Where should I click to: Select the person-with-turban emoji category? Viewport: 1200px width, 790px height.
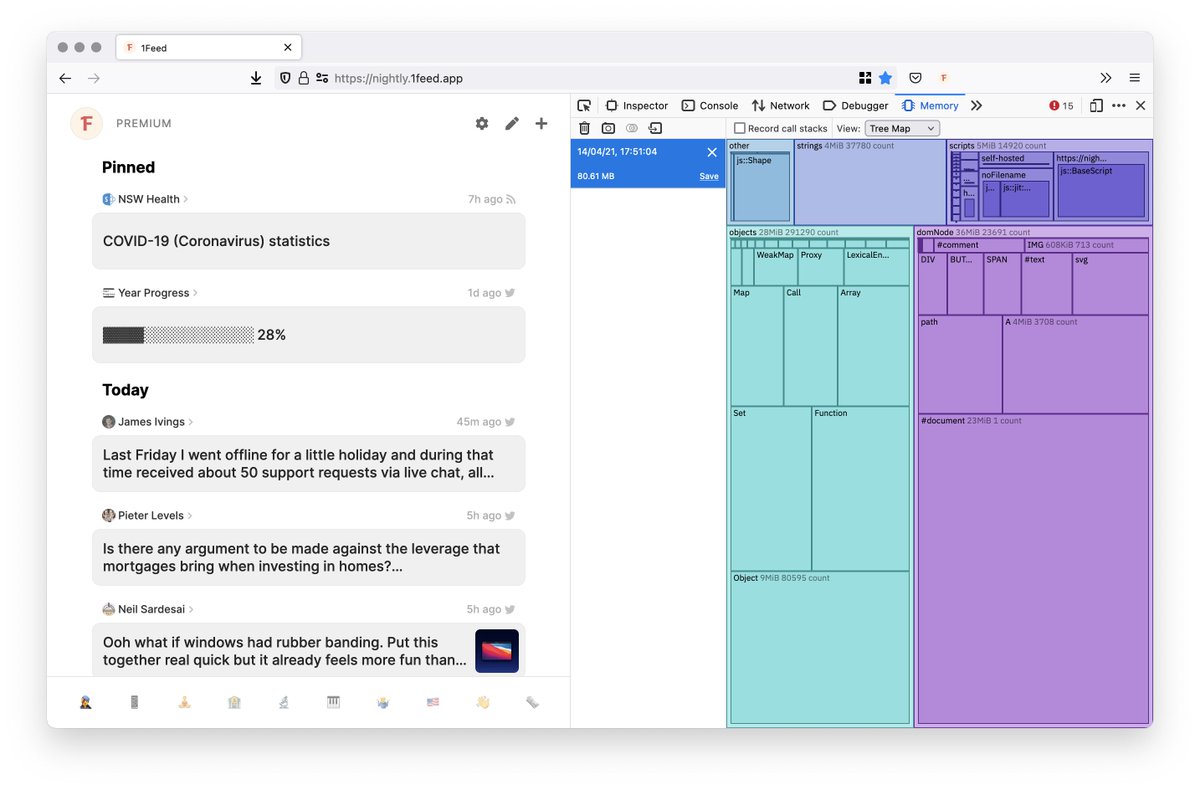pos(86,703)
